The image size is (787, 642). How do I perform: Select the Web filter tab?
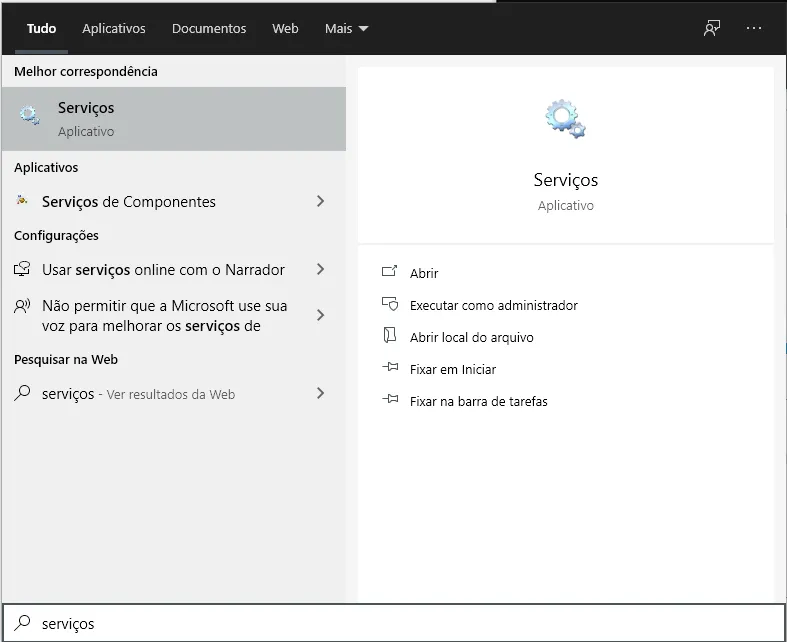(x=285, y=28)
